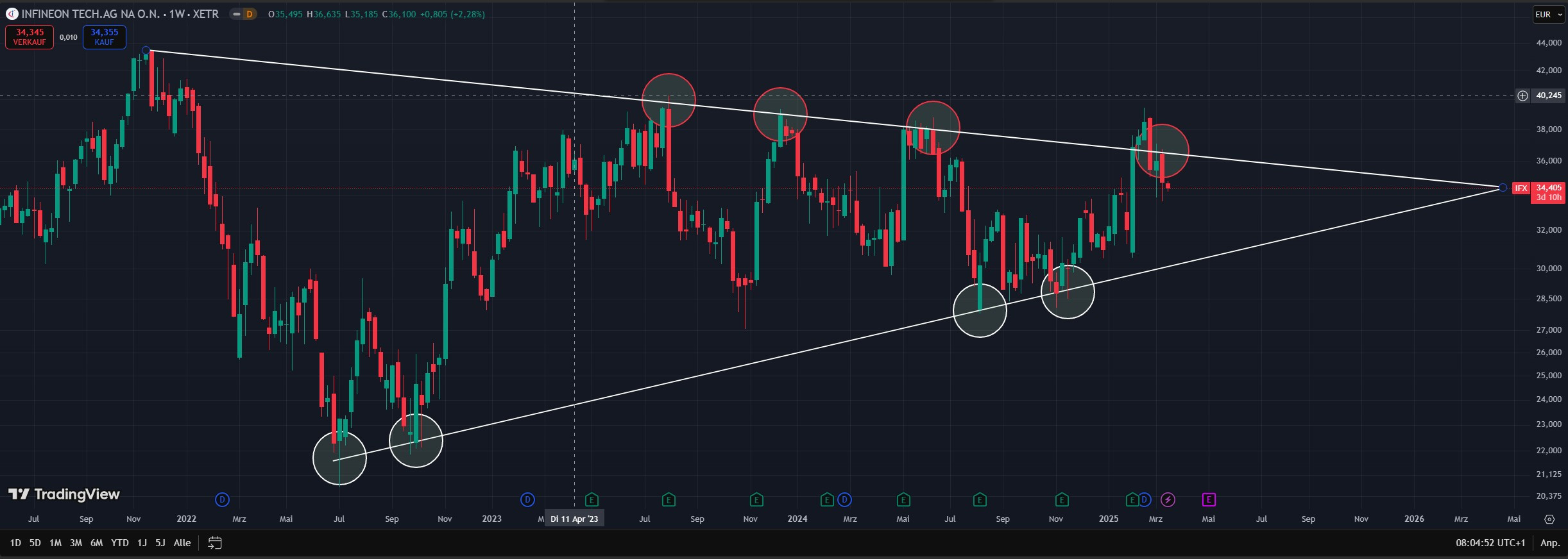Click the 2026 label on time axis
This screenshot has height=559, width=1568.
[1414, 519]
